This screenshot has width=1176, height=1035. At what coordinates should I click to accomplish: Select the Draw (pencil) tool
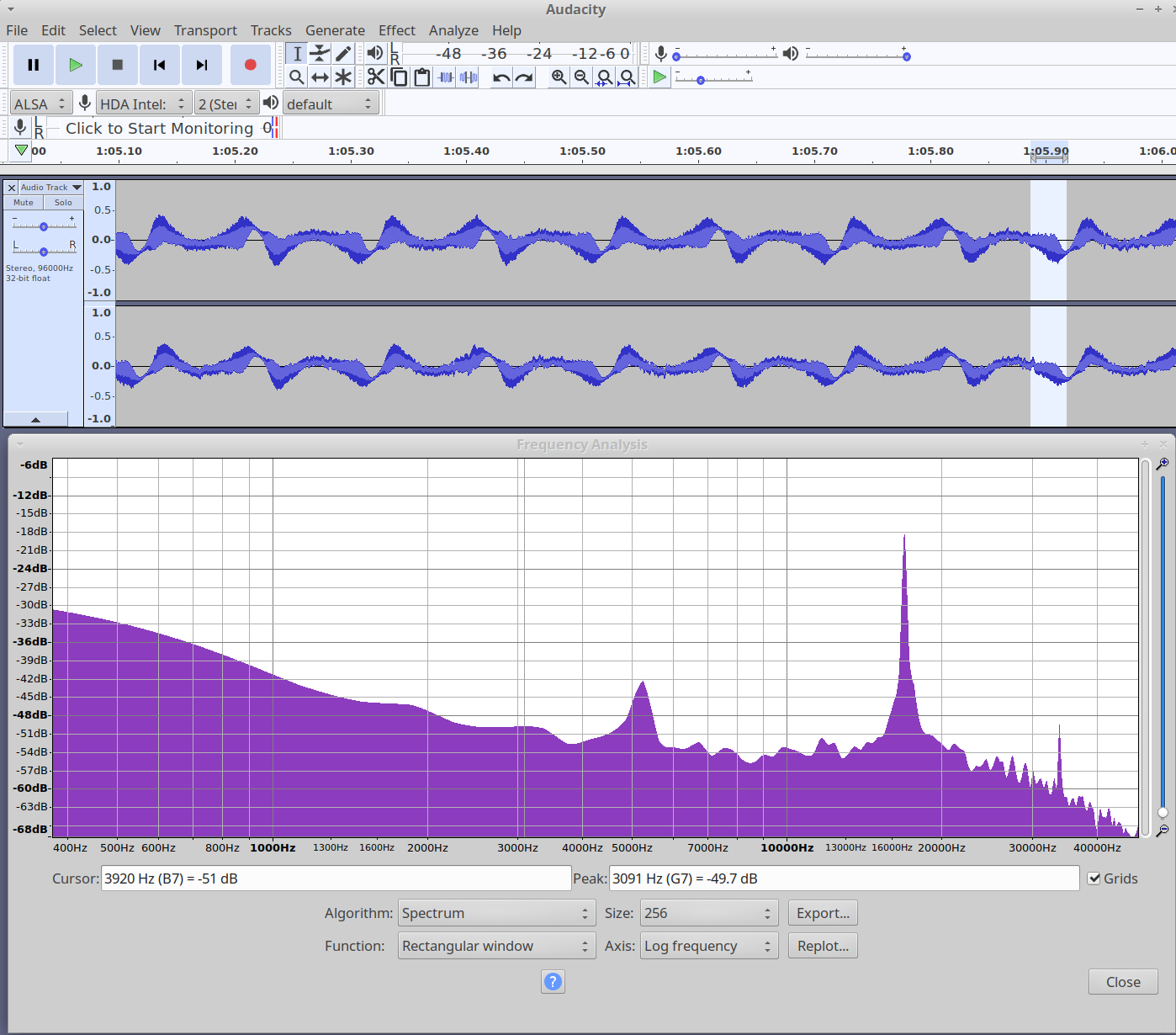pos(343,54)
